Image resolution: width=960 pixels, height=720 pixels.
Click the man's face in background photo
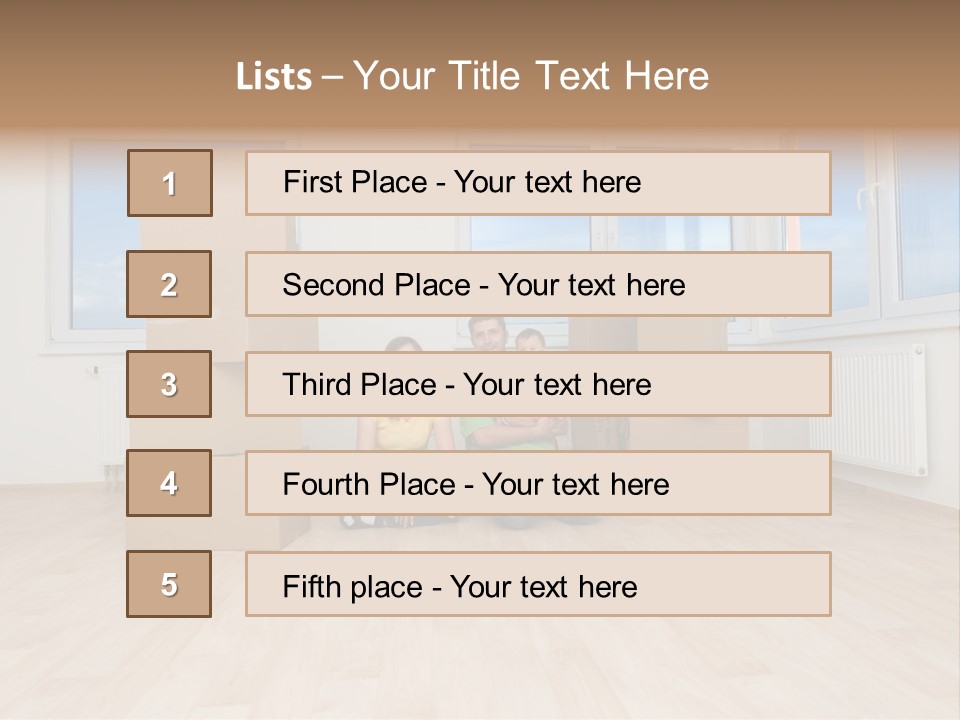coord(486,334)
